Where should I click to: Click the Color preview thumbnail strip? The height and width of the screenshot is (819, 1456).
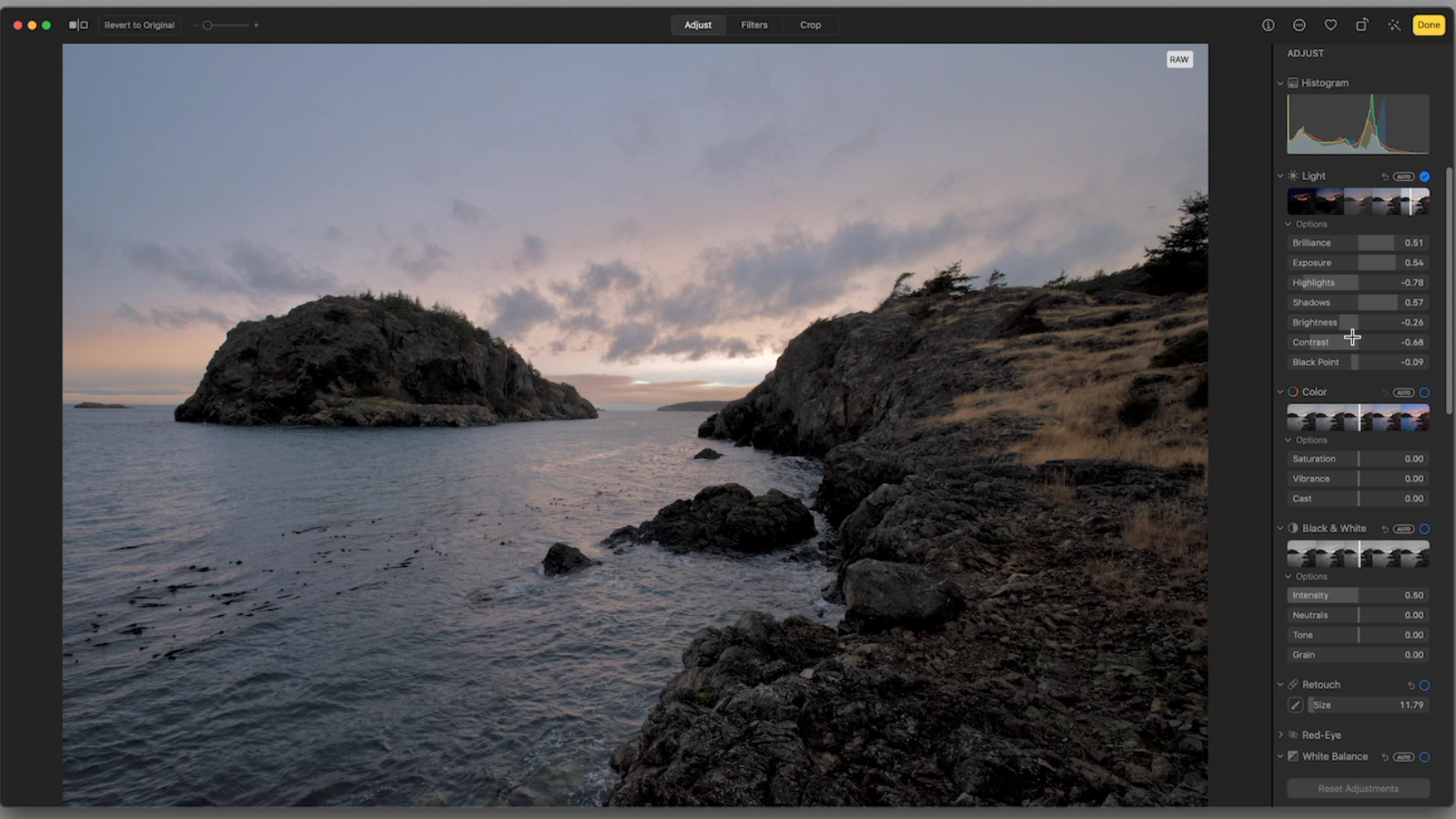pyautogui.click(x=1359, y=418)
